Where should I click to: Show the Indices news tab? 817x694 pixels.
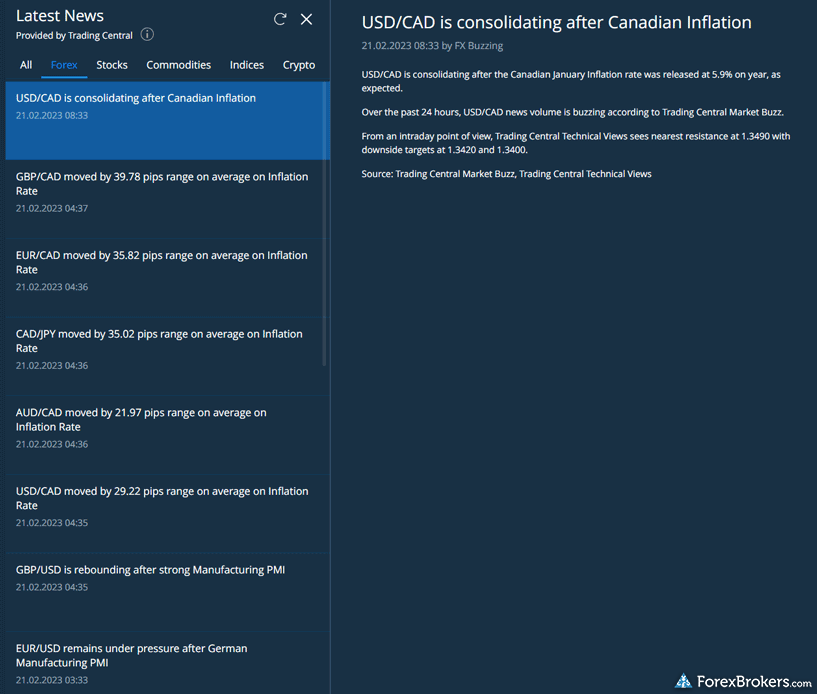tap(247, 65)
